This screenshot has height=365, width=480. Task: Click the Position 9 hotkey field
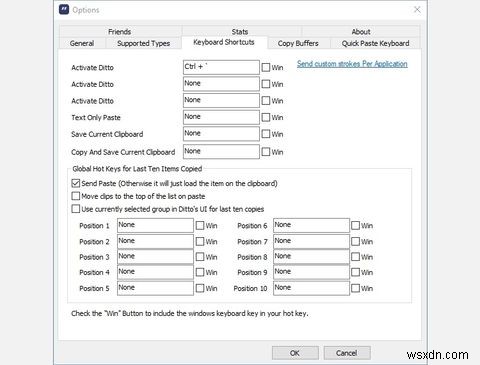point(311,272)
